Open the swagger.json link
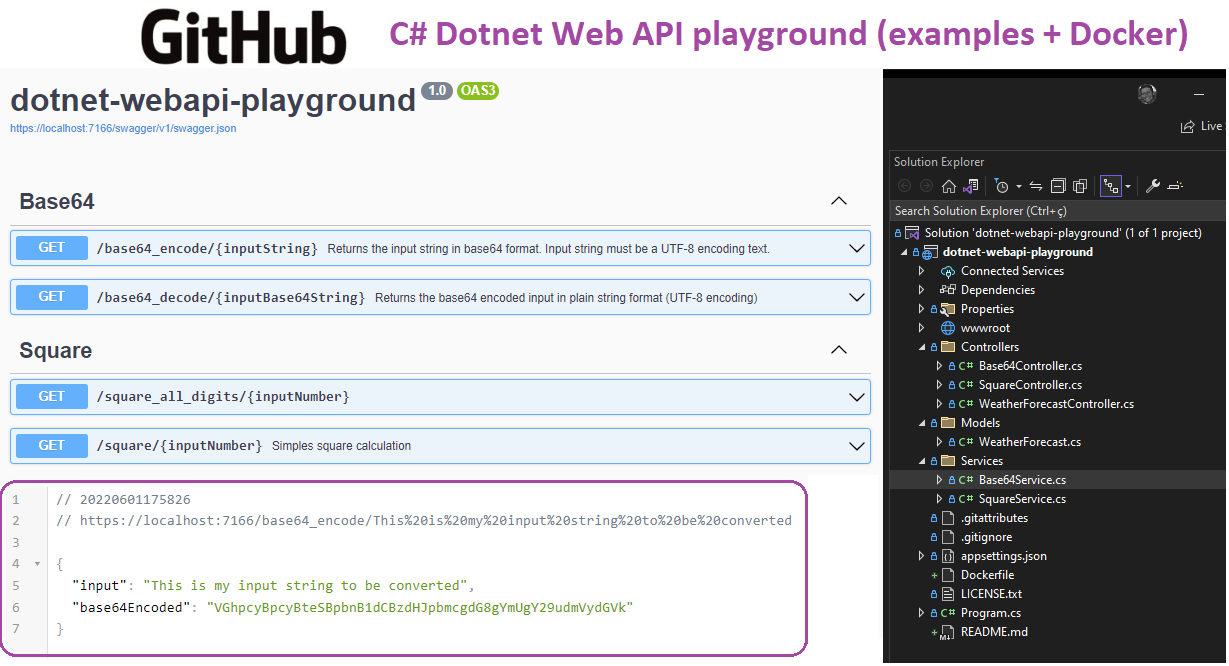This screenshot has width=1229, height=666. pyautogui.click(x=123, y=128)
